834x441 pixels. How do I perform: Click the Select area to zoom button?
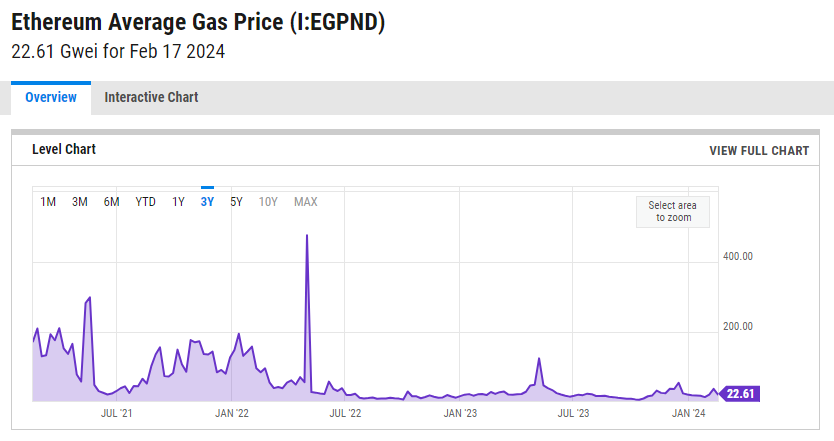point(673,211)
